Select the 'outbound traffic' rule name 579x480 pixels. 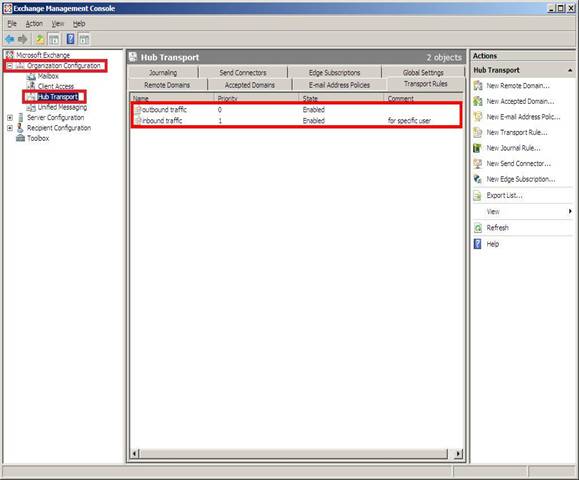coord(164,110)
